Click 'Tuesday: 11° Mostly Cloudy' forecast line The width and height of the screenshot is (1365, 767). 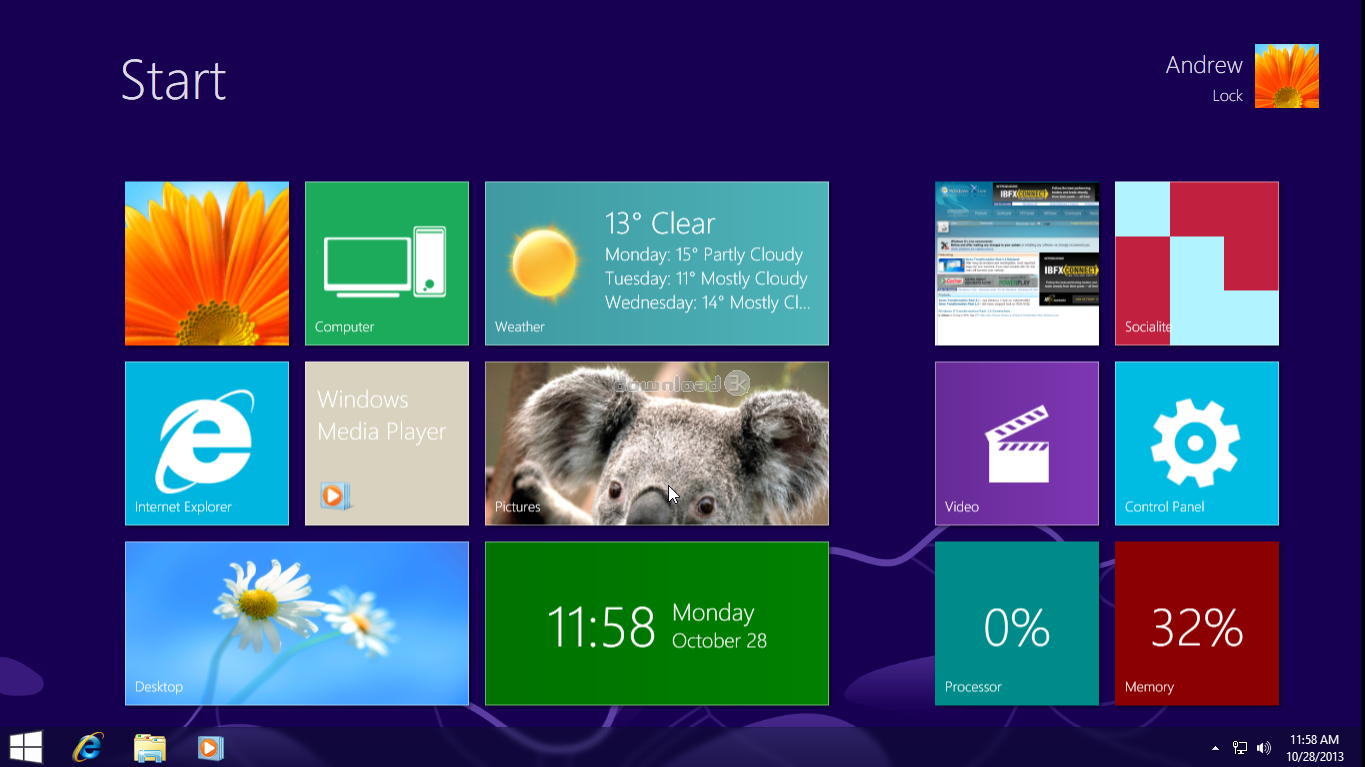pos(706,278)
